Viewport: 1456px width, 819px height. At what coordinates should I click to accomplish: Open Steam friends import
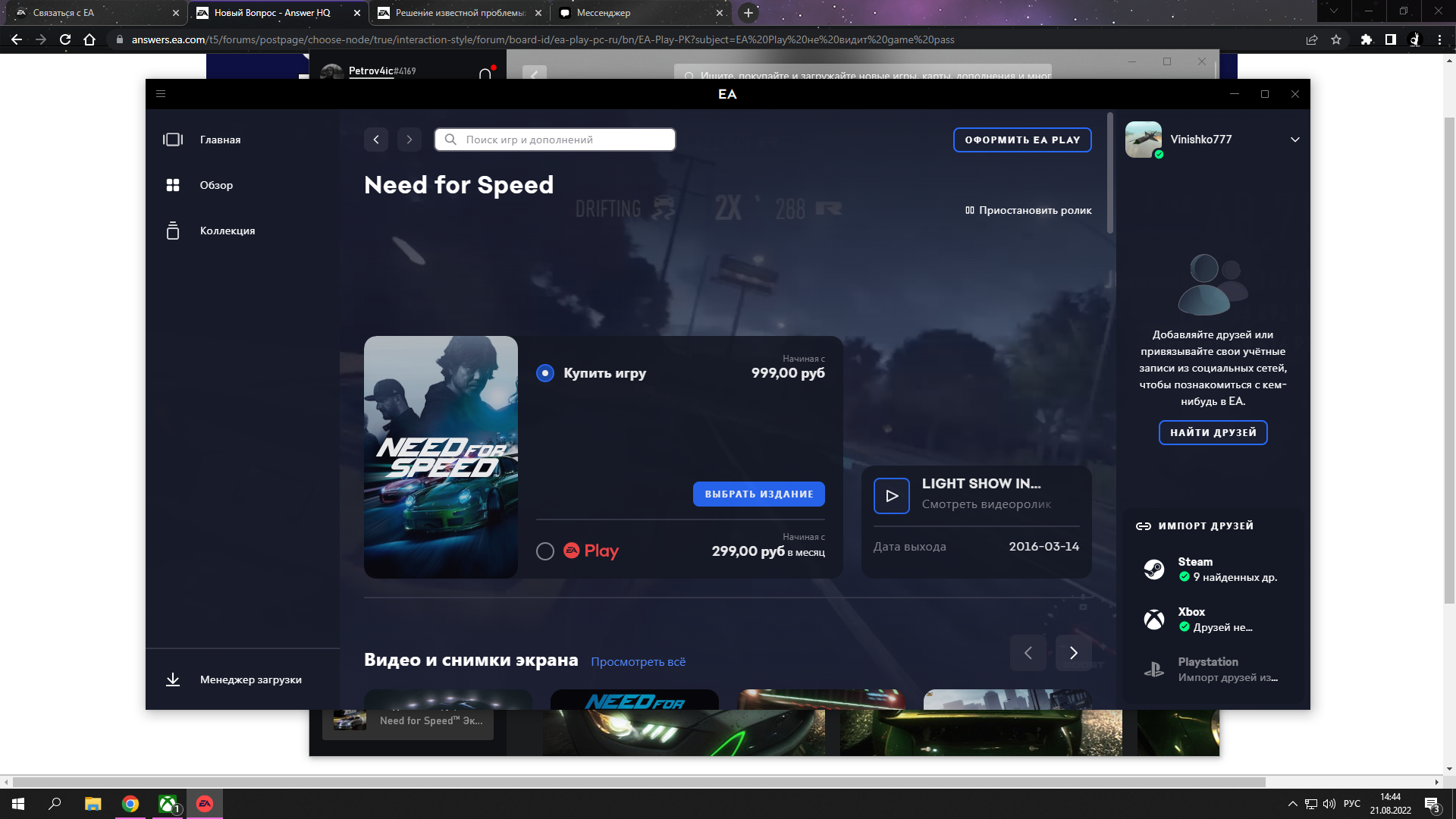tap(1213, 570)
